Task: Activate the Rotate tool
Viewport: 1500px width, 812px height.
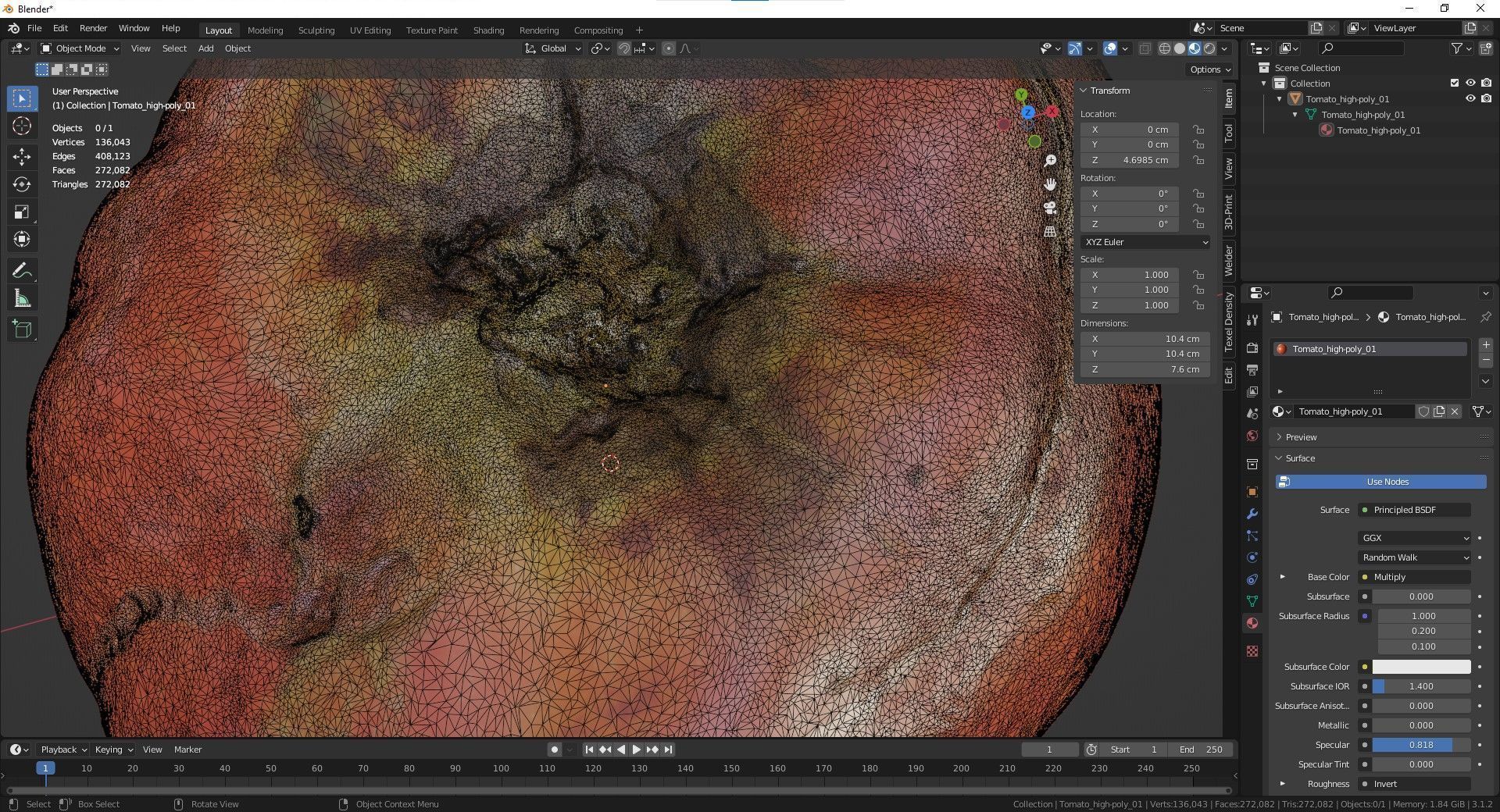Action: point(22,184)
